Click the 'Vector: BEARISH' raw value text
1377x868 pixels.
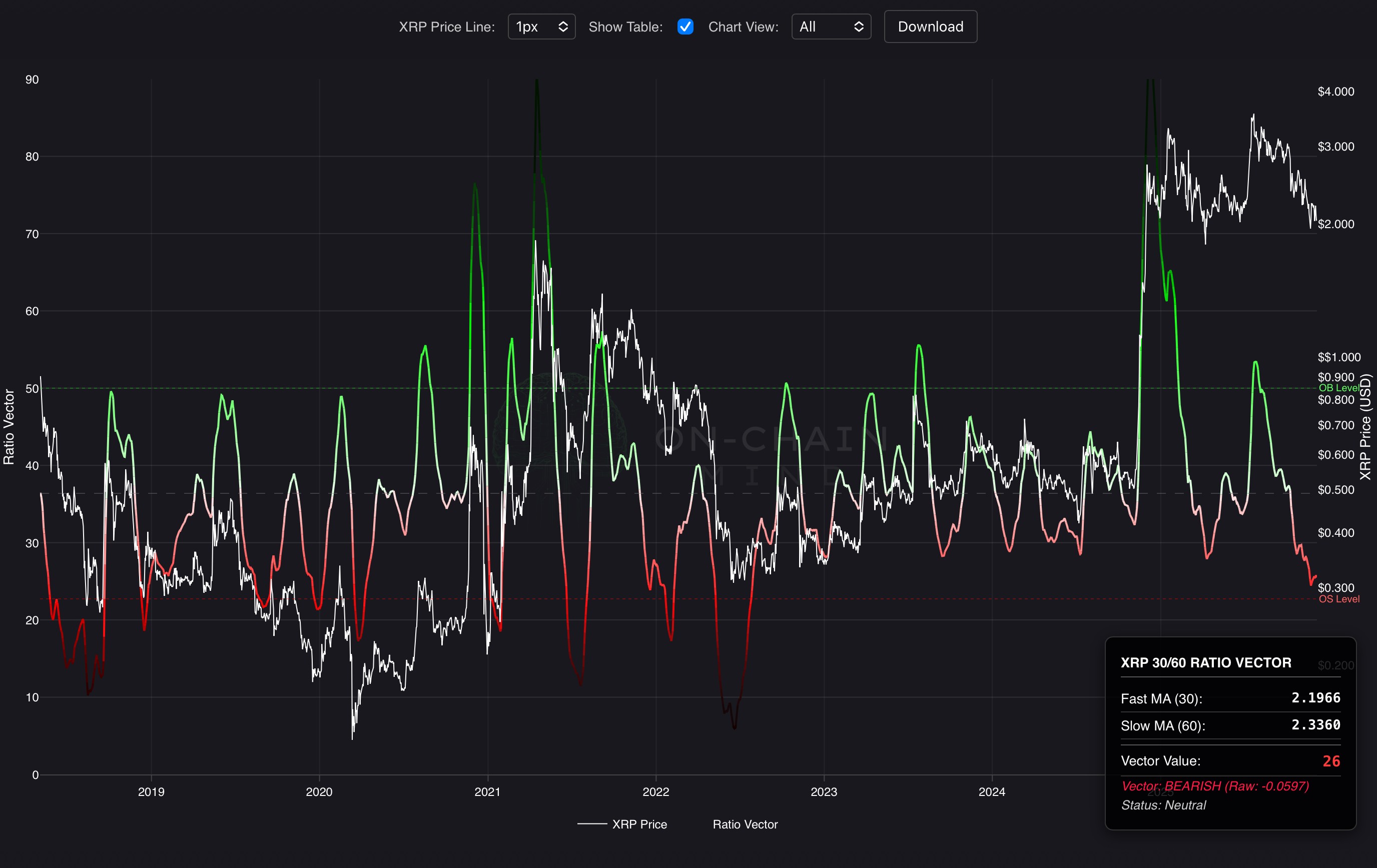click(x=1214, y=785)
